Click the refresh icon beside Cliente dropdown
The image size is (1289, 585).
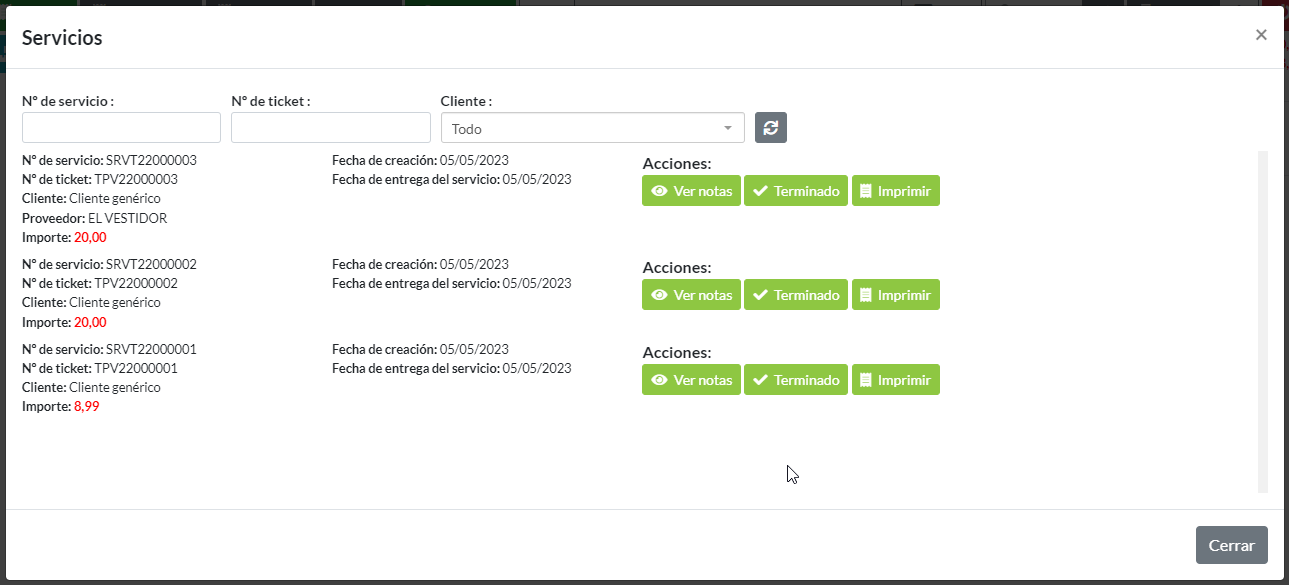(771, 127)
